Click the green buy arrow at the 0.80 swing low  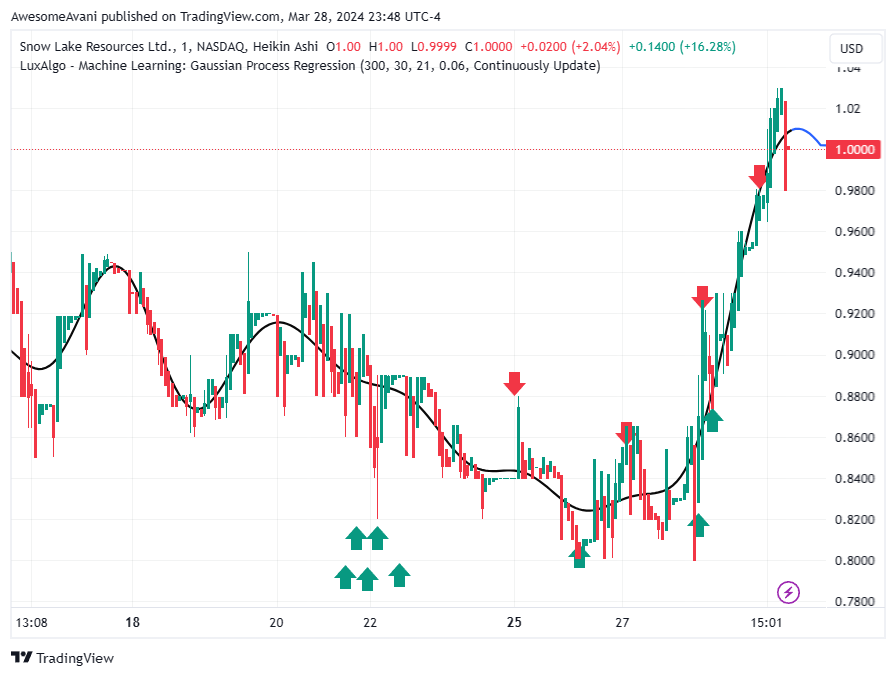click(x=579, y=558)
